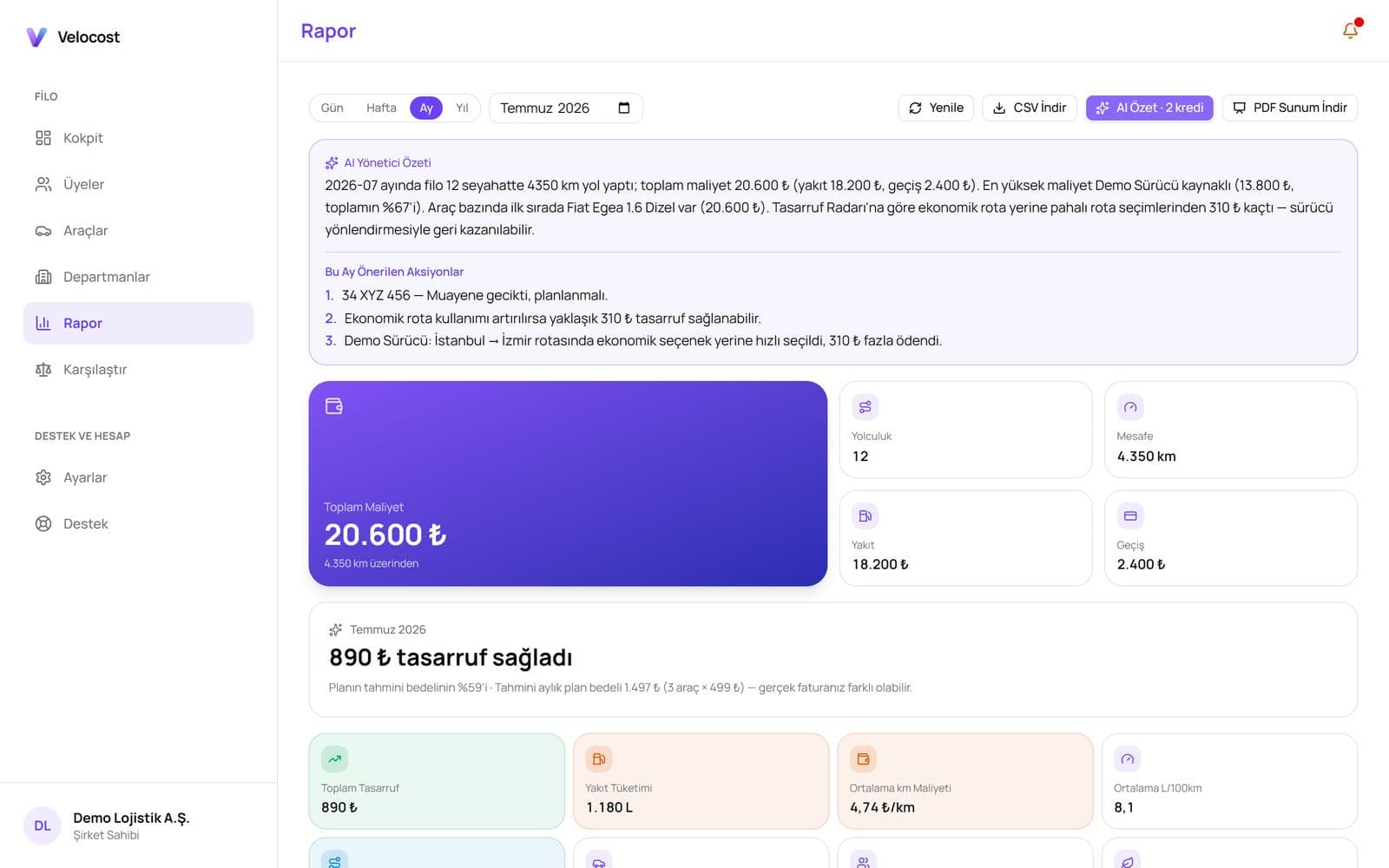The image size is (1389, 868).
Task: Click the Mesafe 4.350 km card
Action: [1231, 430]
